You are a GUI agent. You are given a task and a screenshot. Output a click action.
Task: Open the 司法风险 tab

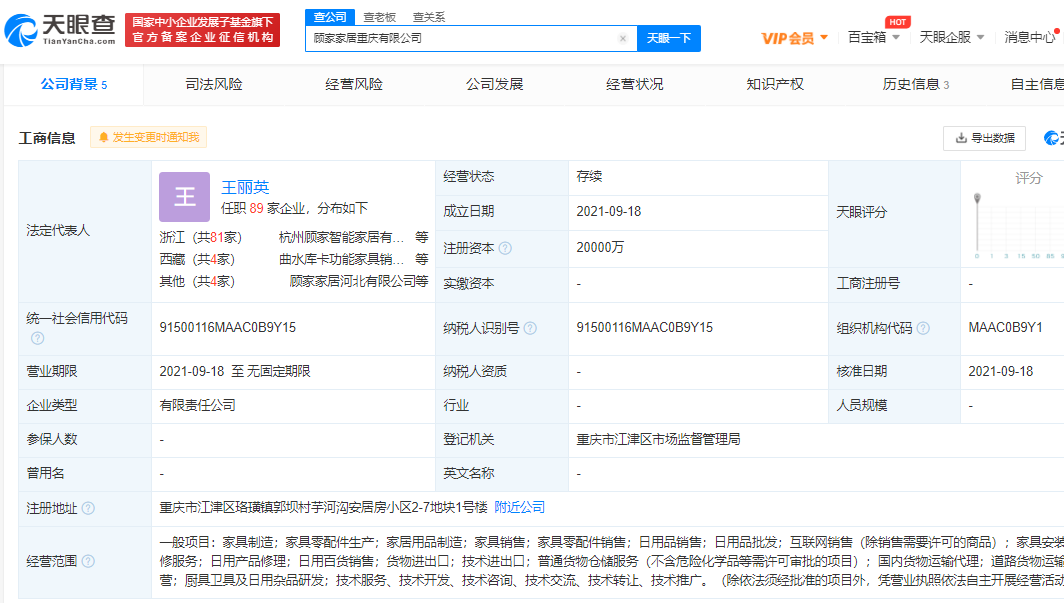(214, 85)
